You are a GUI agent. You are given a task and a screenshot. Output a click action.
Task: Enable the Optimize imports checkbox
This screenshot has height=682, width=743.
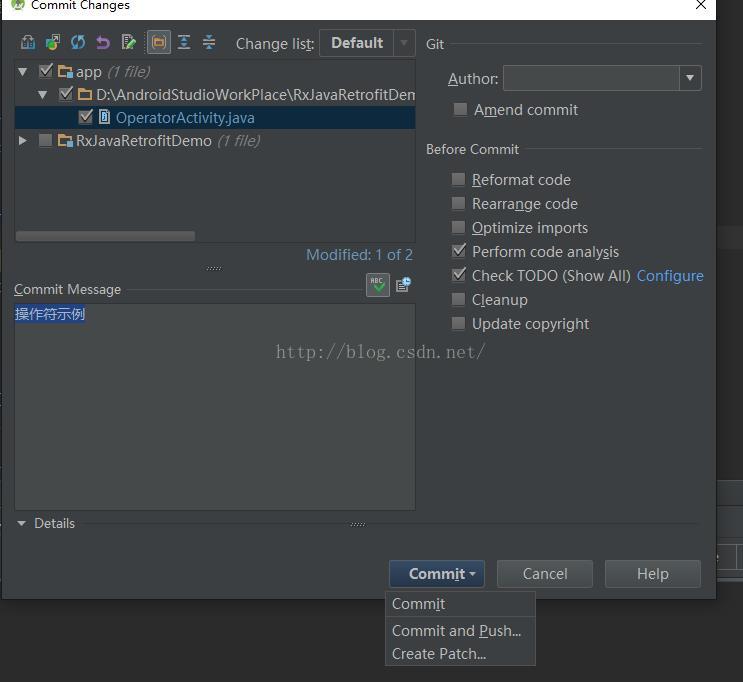(458, 227)
